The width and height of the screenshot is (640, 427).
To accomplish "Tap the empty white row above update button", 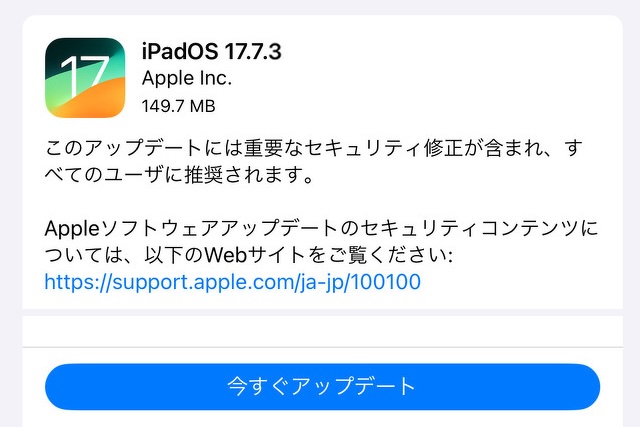I will [x=322, y=331].
